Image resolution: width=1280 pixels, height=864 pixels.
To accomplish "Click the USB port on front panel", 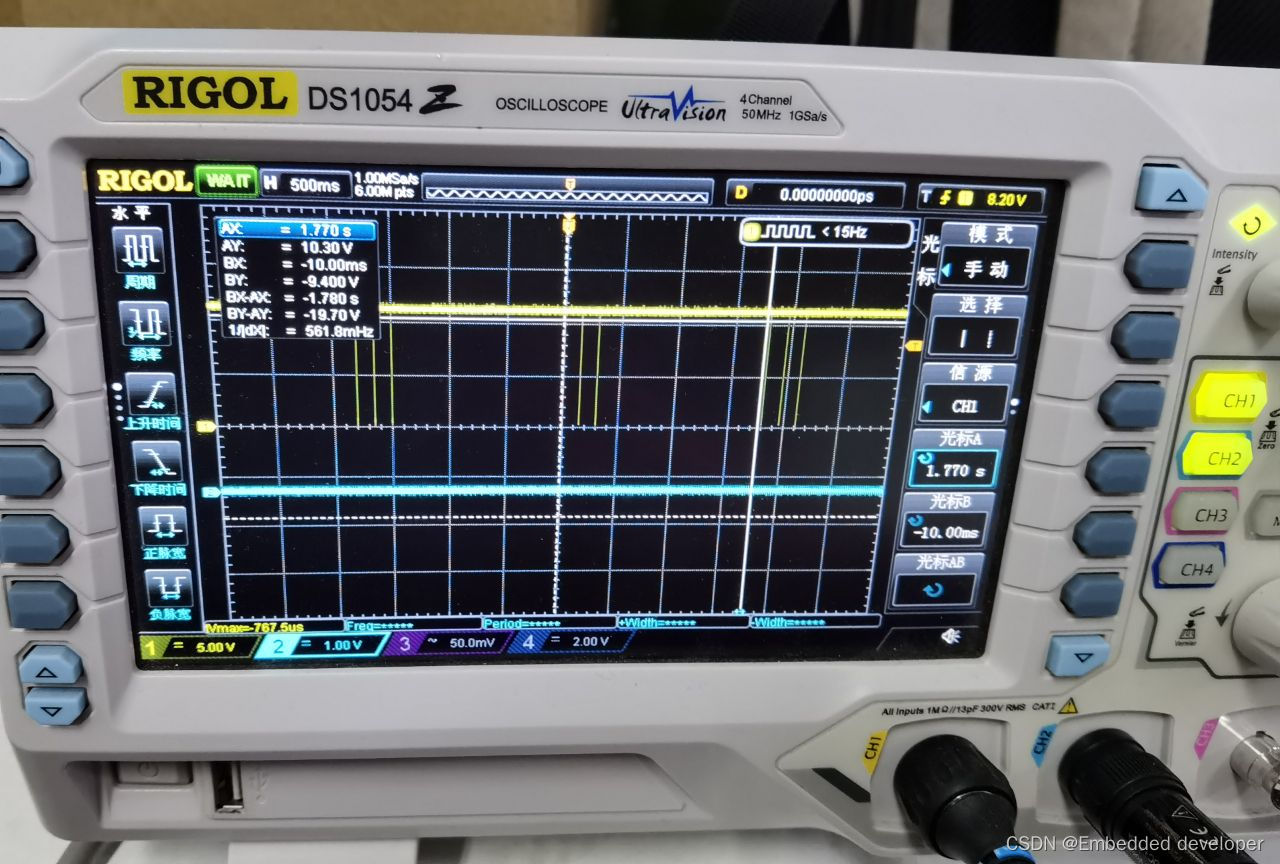I will coord(229,789).
